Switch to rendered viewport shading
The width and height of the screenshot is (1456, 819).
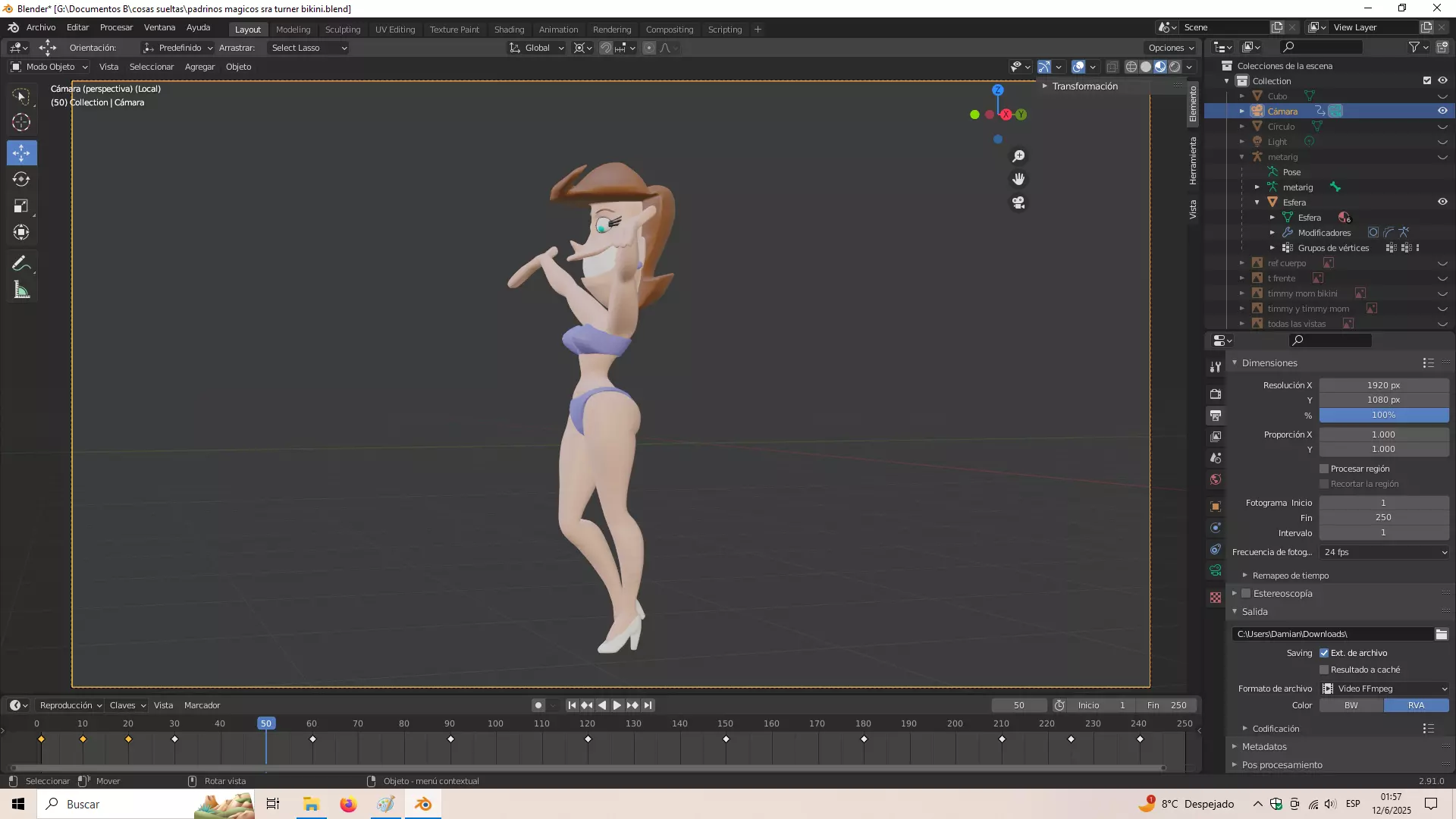tap(1175, 67)
